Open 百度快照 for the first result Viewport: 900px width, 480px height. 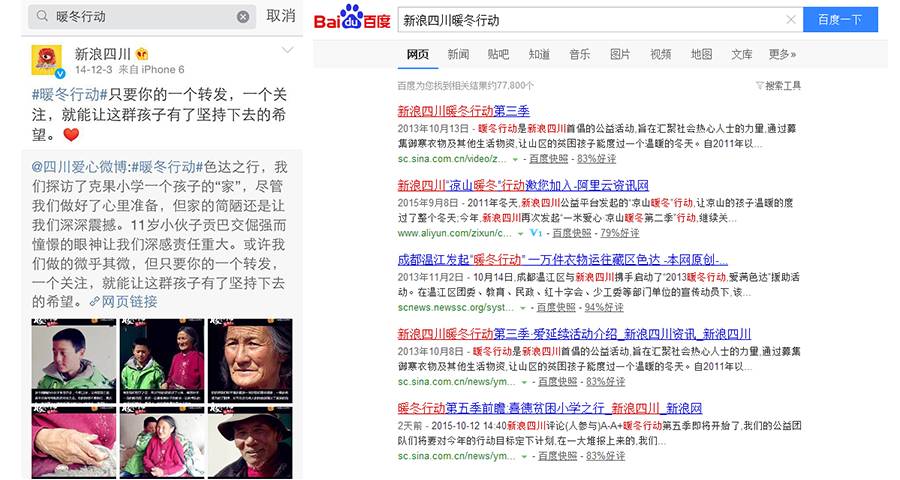pos(548,158)
